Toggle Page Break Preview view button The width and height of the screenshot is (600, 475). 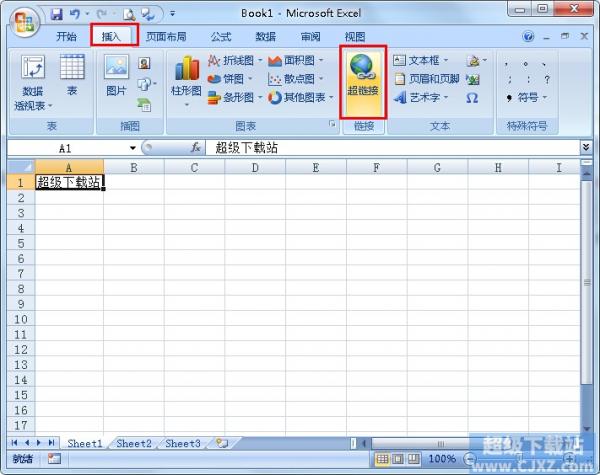[x=412, y=459]
